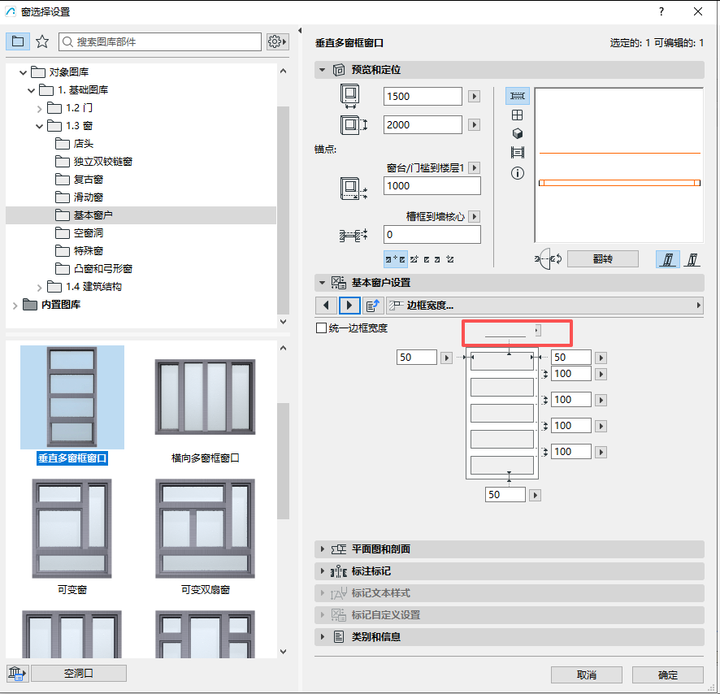Show 3D cube preview view
Screen dimensions: 720x694
click(518, 134)
